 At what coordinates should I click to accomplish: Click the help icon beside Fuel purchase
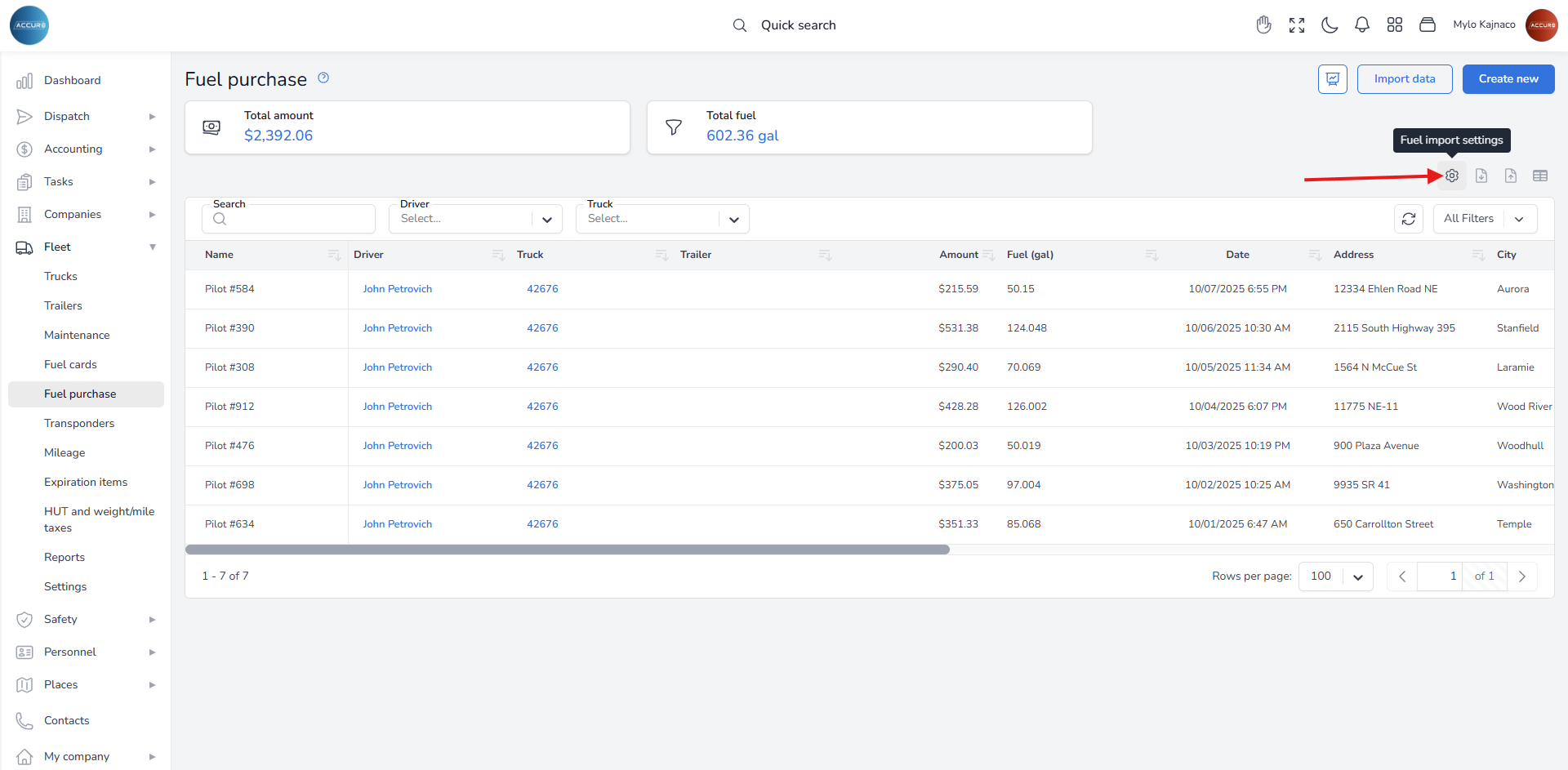click(x=323, y=78)
